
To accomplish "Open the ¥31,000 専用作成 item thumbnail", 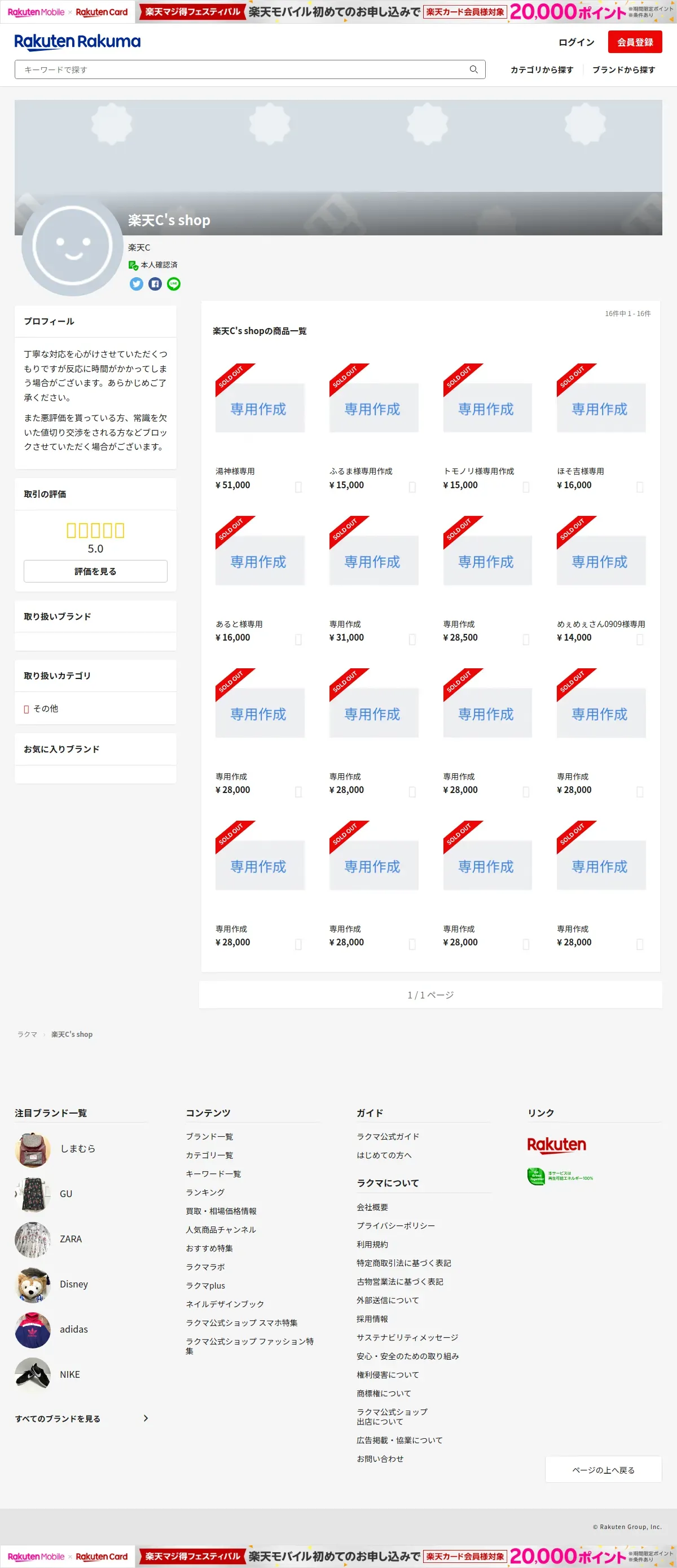I will point(373,560).
